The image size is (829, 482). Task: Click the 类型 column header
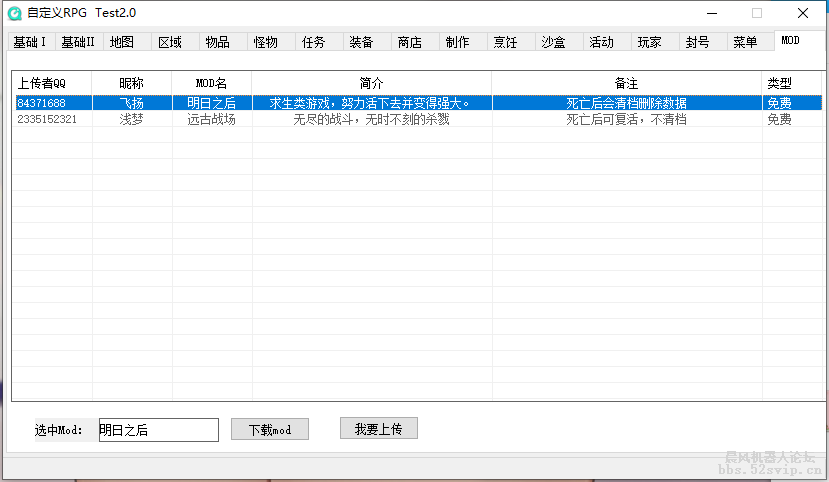coord(791,83)
